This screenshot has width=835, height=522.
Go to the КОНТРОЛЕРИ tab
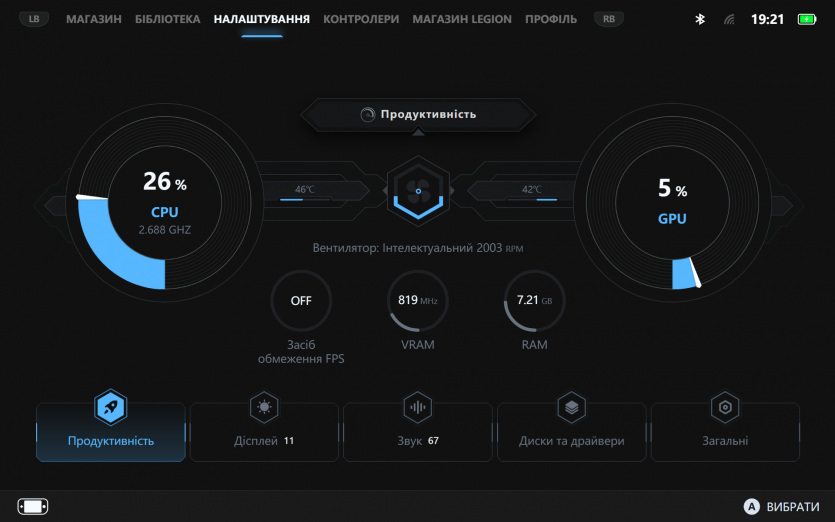[x=361, y=19]
